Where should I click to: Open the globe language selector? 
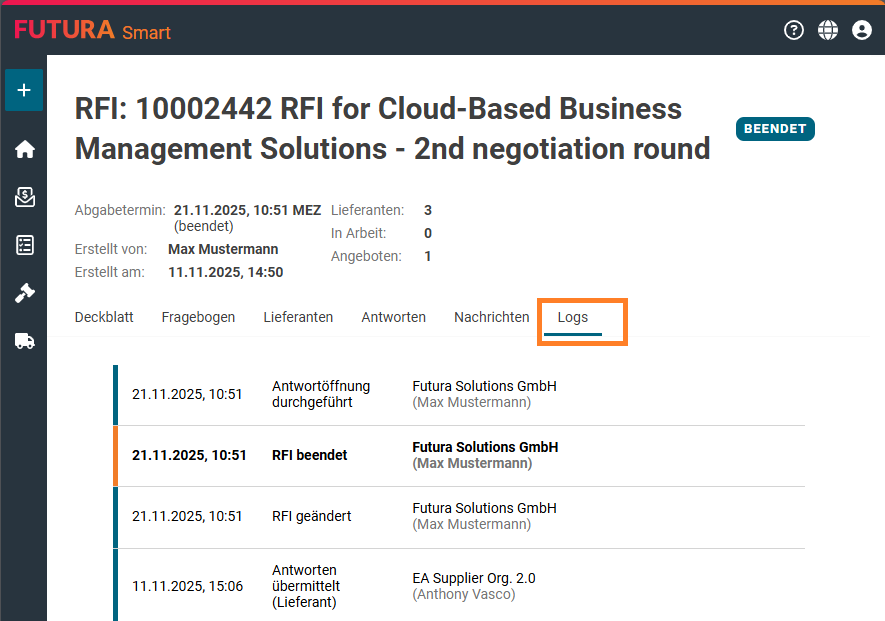tap(828, 30)
